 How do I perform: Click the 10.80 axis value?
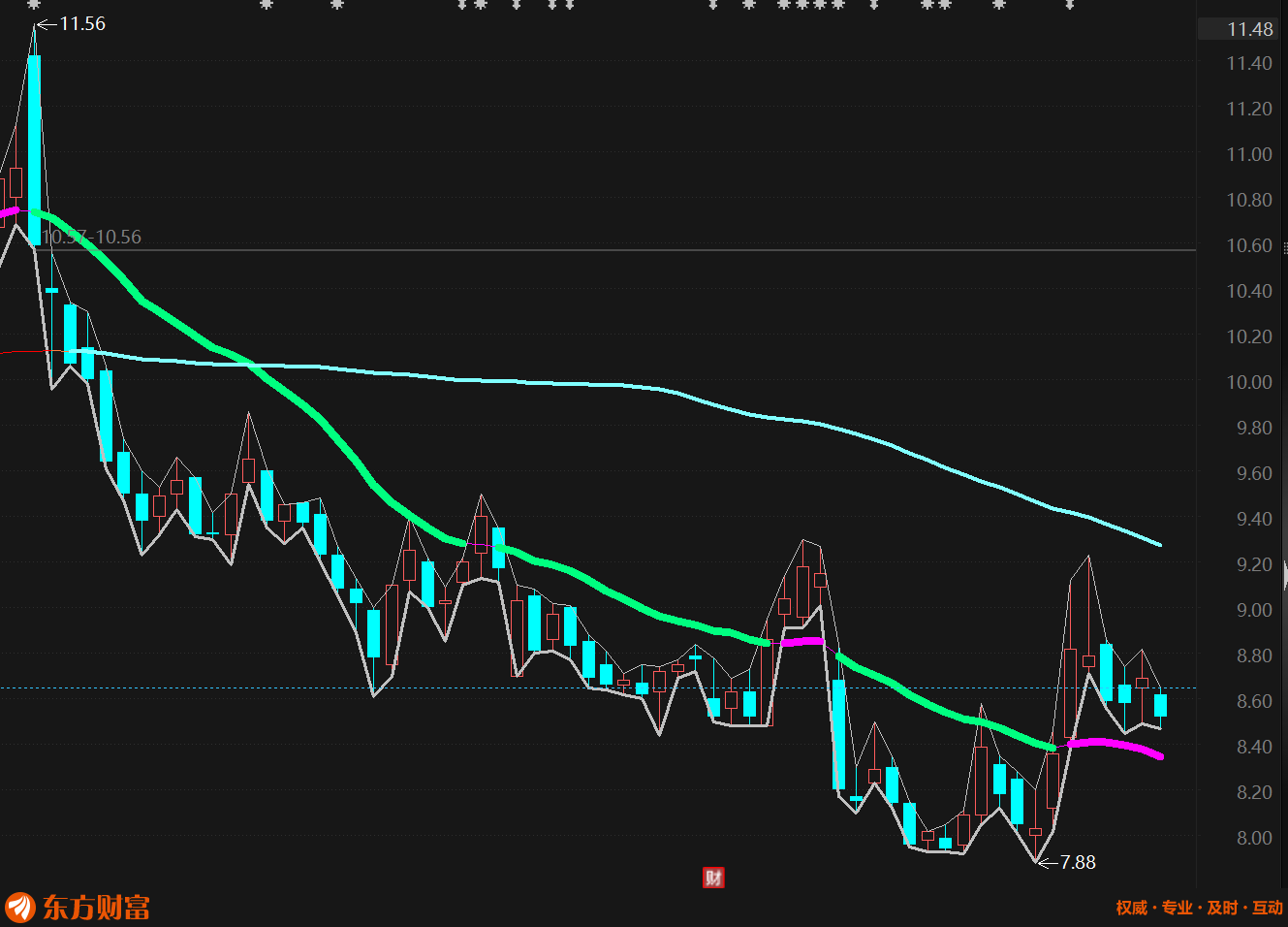(1249, 200)
